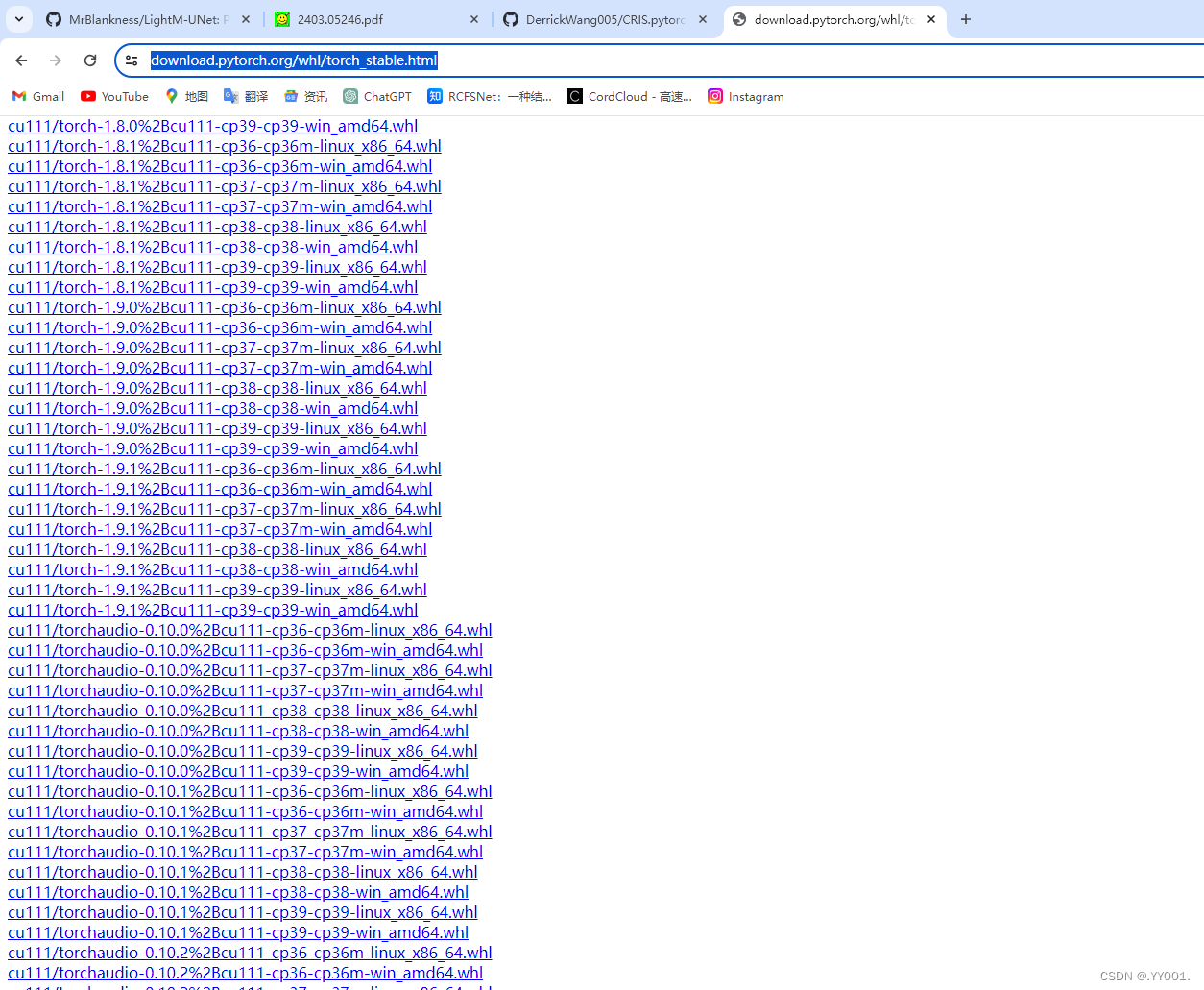This screenshot has width=1204, height=990.
Task: Download torchaudio-0.10.0 cp39 linux wheel
Action: pyautogui.click(x=242, y=751)
